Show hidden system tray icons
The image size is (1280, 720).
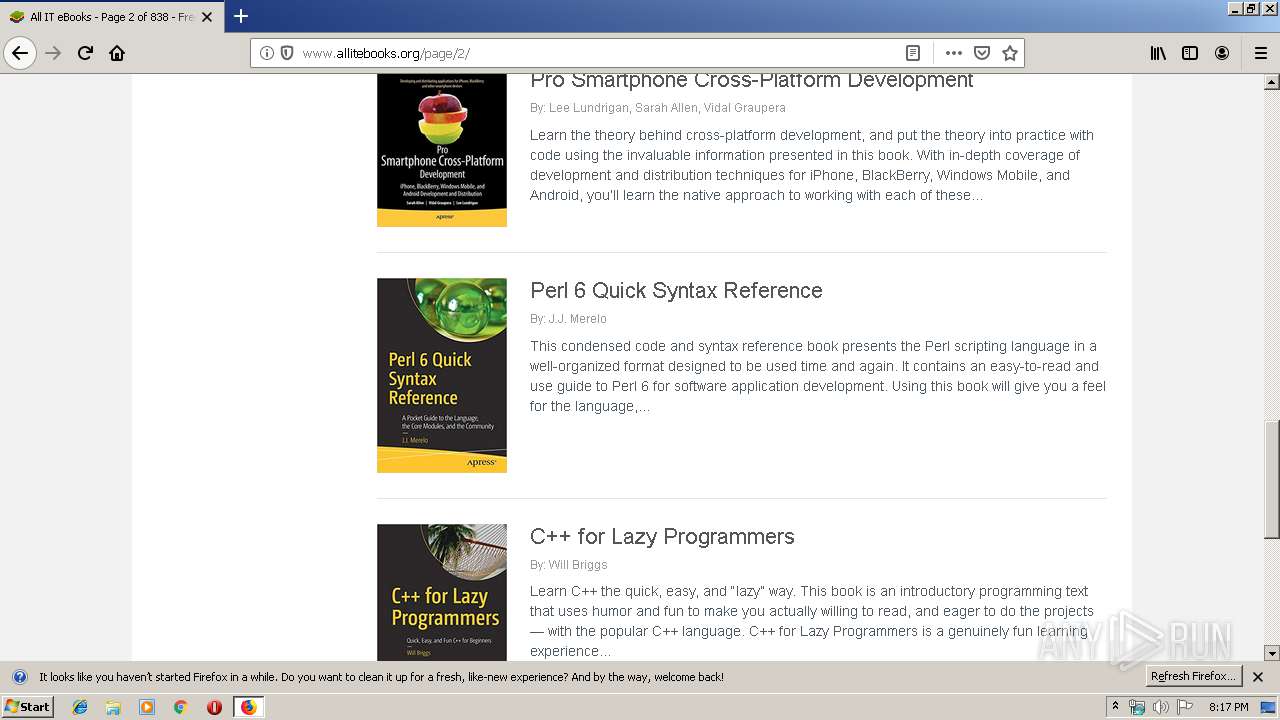tap(1116, 707)
